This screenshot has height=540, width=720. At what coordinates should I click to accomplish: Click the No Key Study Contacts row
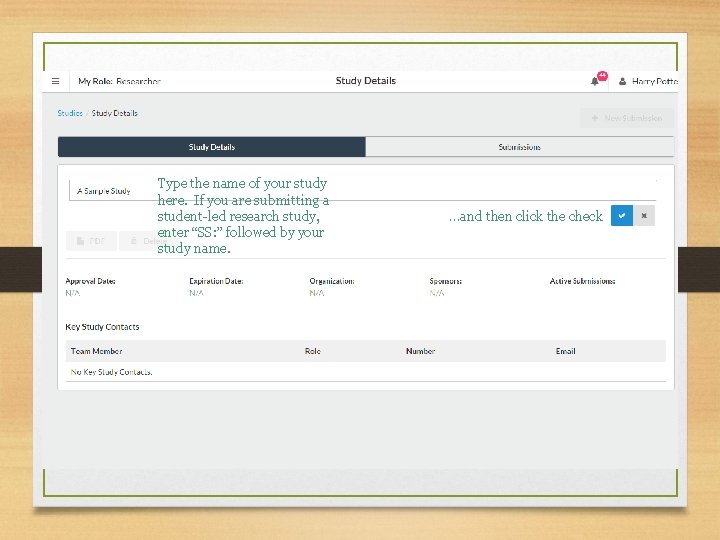(366, 372)
